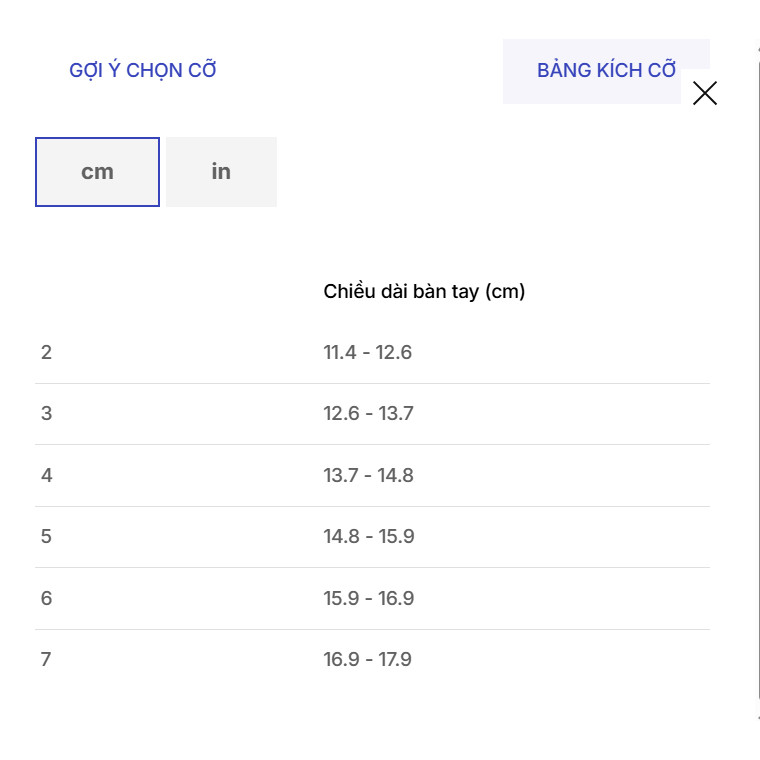Click the 12.6 - 13.7 measurement value

point(368,413)
